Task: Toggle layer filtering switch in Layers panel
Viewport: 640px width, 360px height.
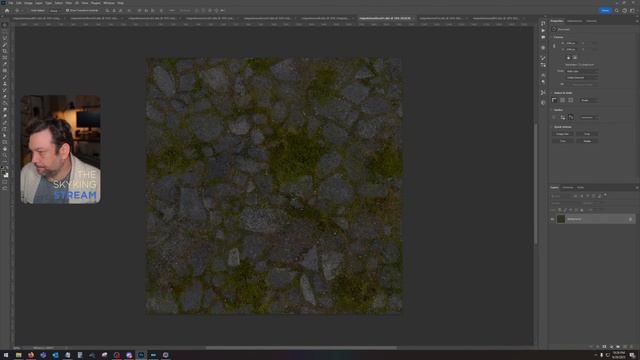Action: click(x=605, y=195)
